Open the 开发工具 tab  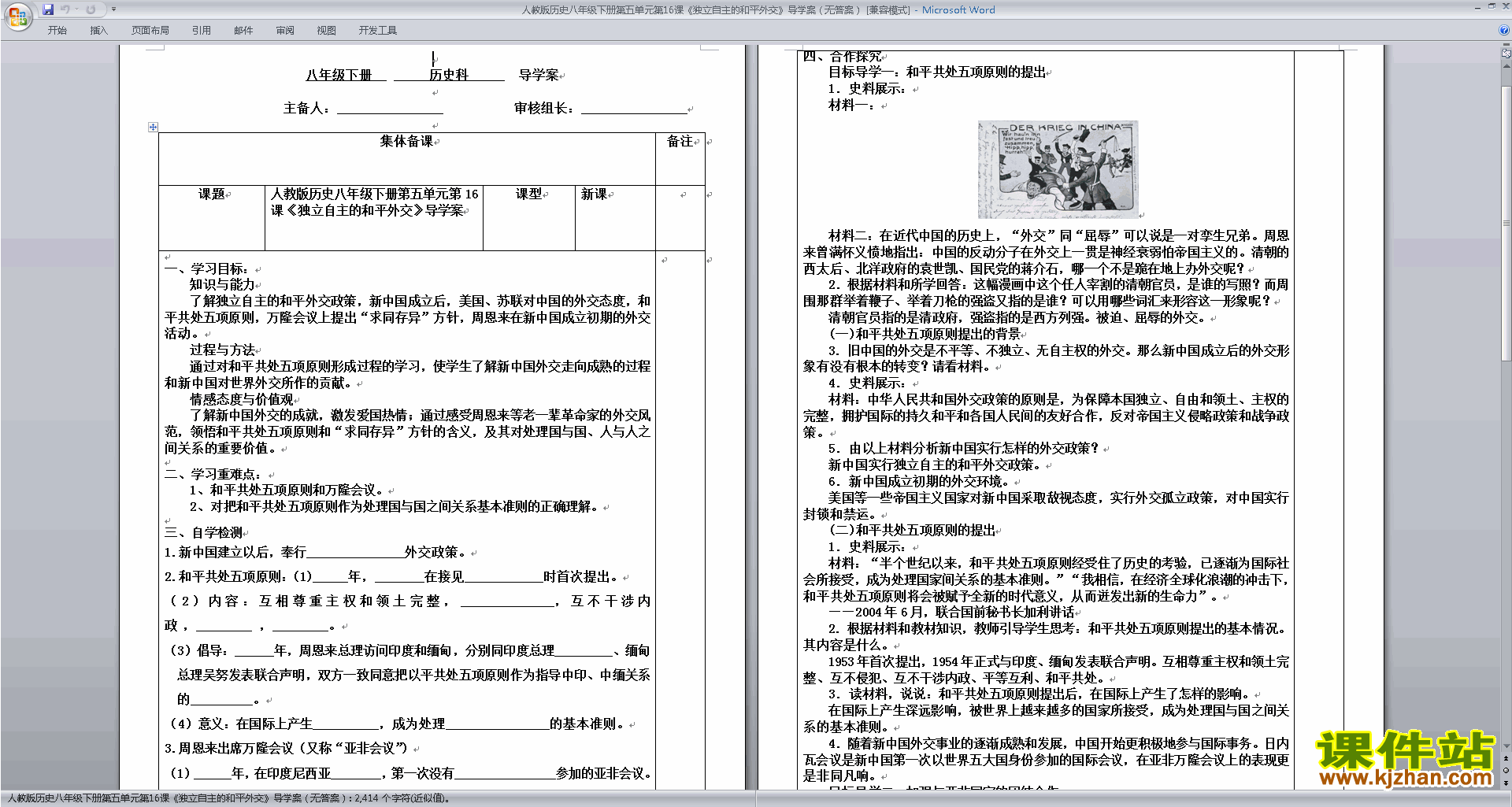tap(377, 31)
